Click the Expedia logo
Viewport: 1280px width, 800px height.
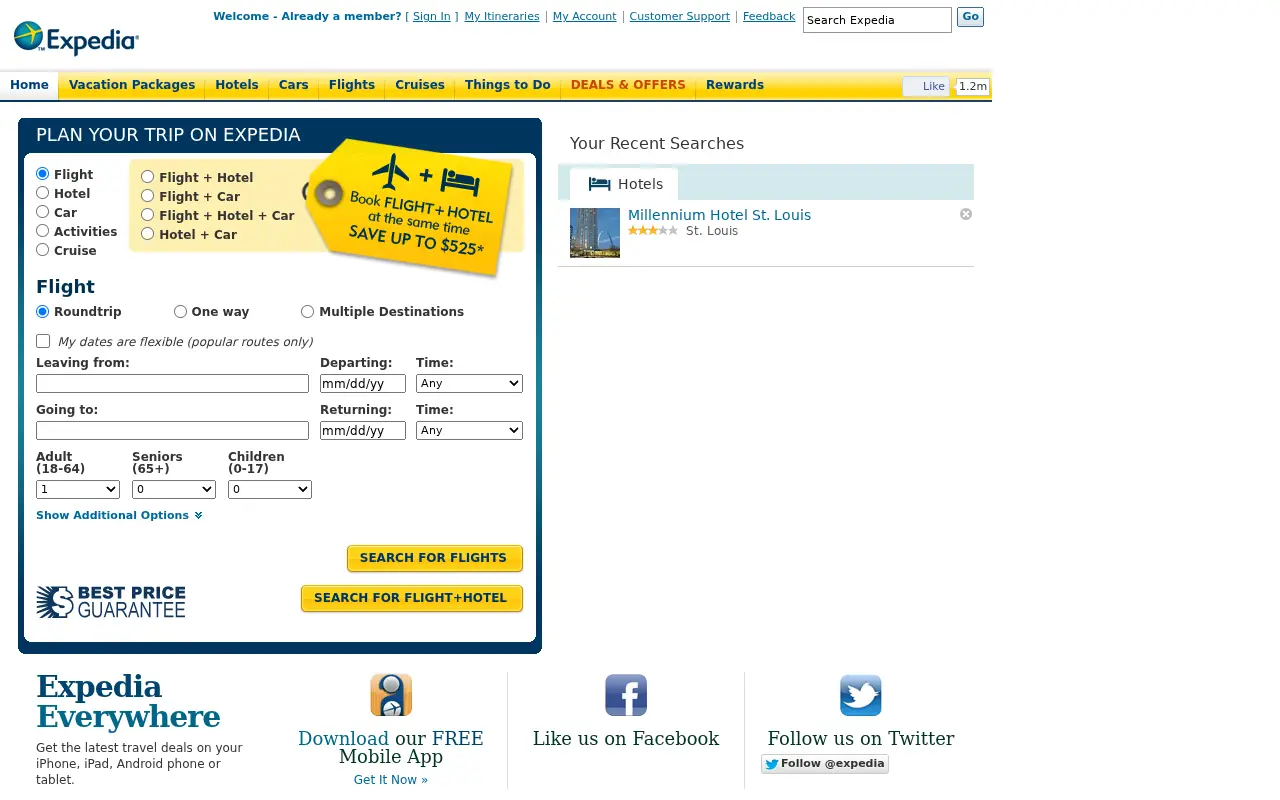(76, 39)
